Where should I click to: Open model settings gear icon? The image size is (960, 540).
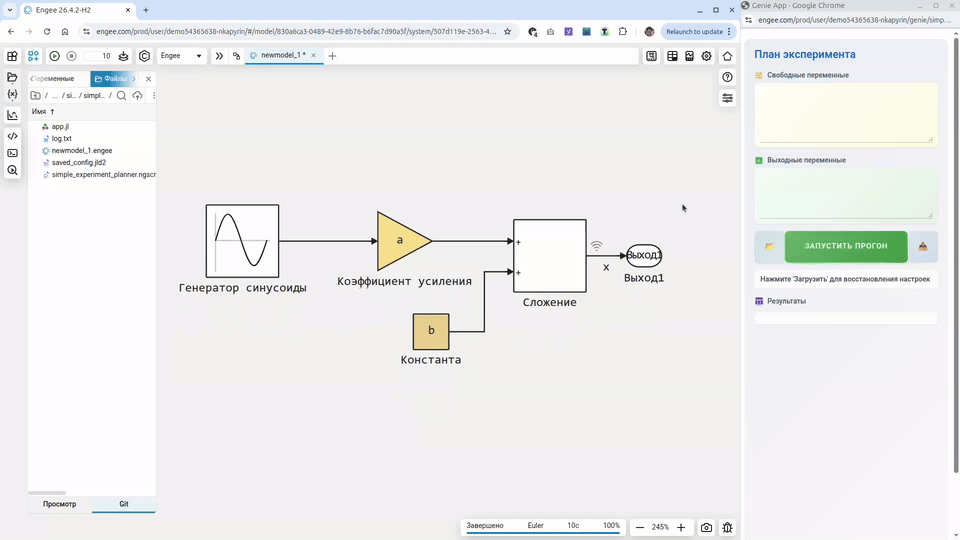click(707, 56)
